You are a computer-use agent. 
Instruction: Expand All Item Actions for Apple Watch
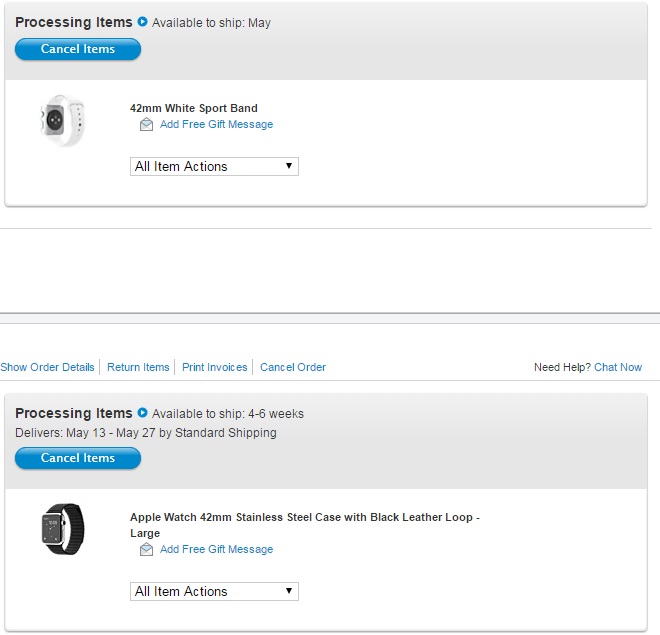(x=214, y=591)
